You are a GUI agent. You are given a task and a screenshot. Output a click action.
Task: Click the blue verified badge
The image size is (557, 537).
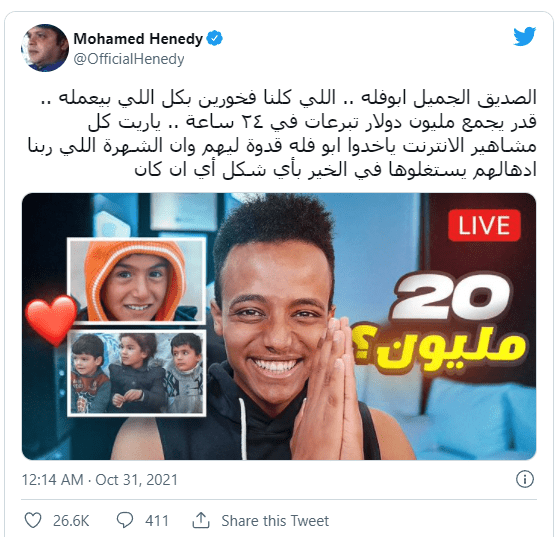point(215,38)
